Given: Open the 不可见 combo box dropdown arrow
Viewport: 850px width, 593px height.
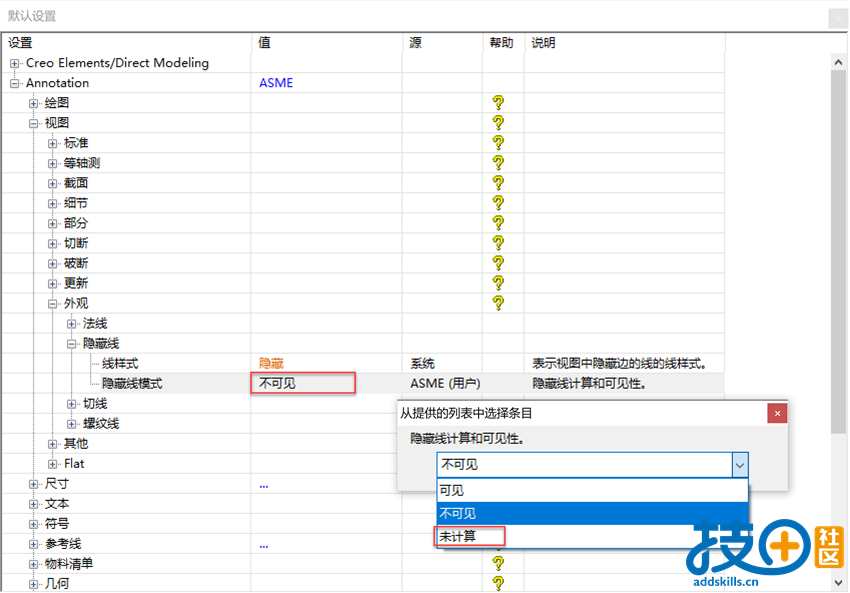Looking at the screenshot, I should tap(739, 465).
